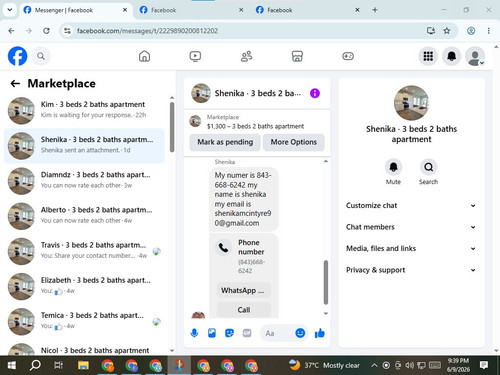Expand Media, files and links section

click(x=411, y=248)
